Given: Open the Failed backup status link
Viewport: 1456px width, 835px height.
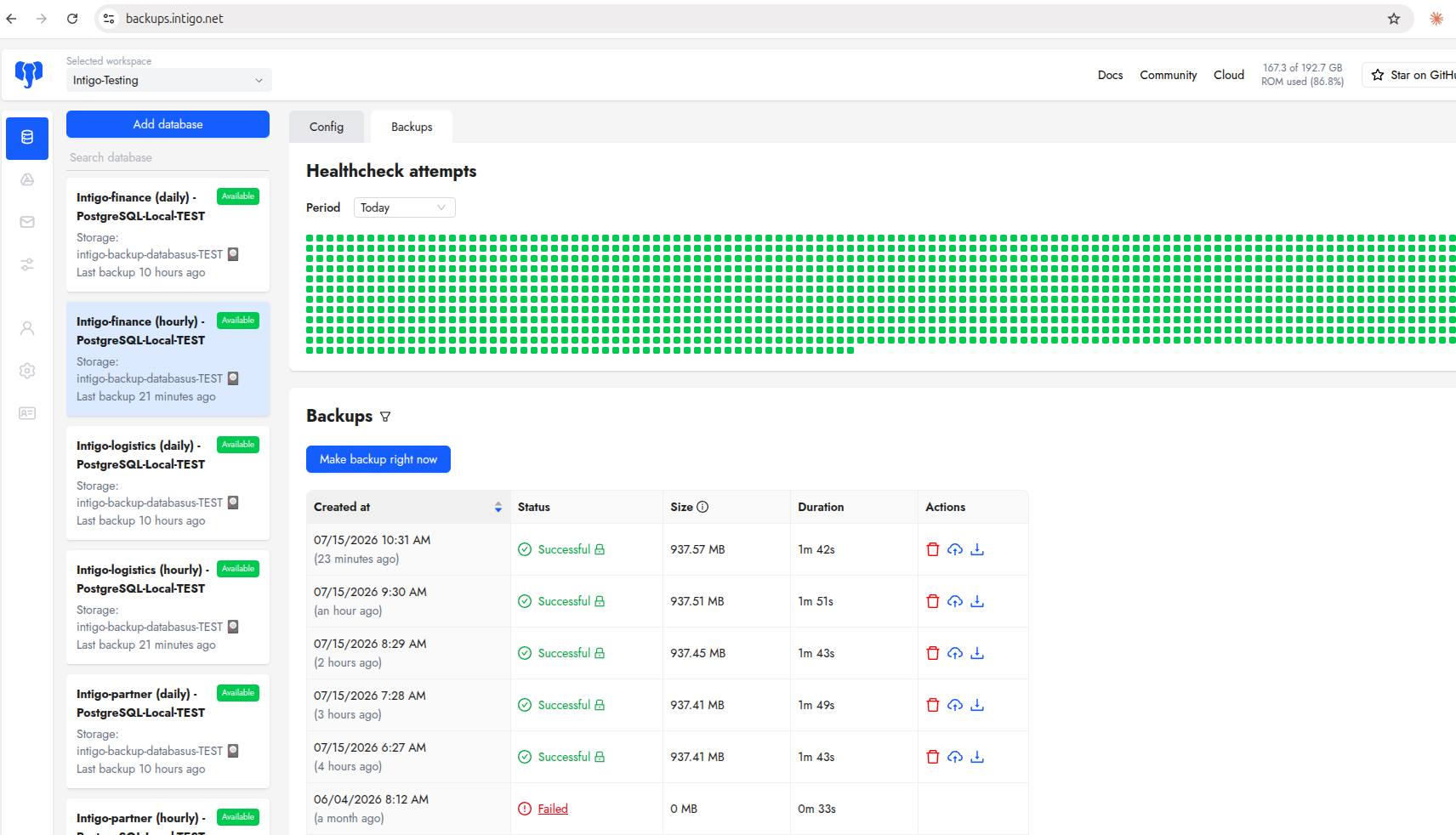Looking at the screenshot, I should click(553, 809).
